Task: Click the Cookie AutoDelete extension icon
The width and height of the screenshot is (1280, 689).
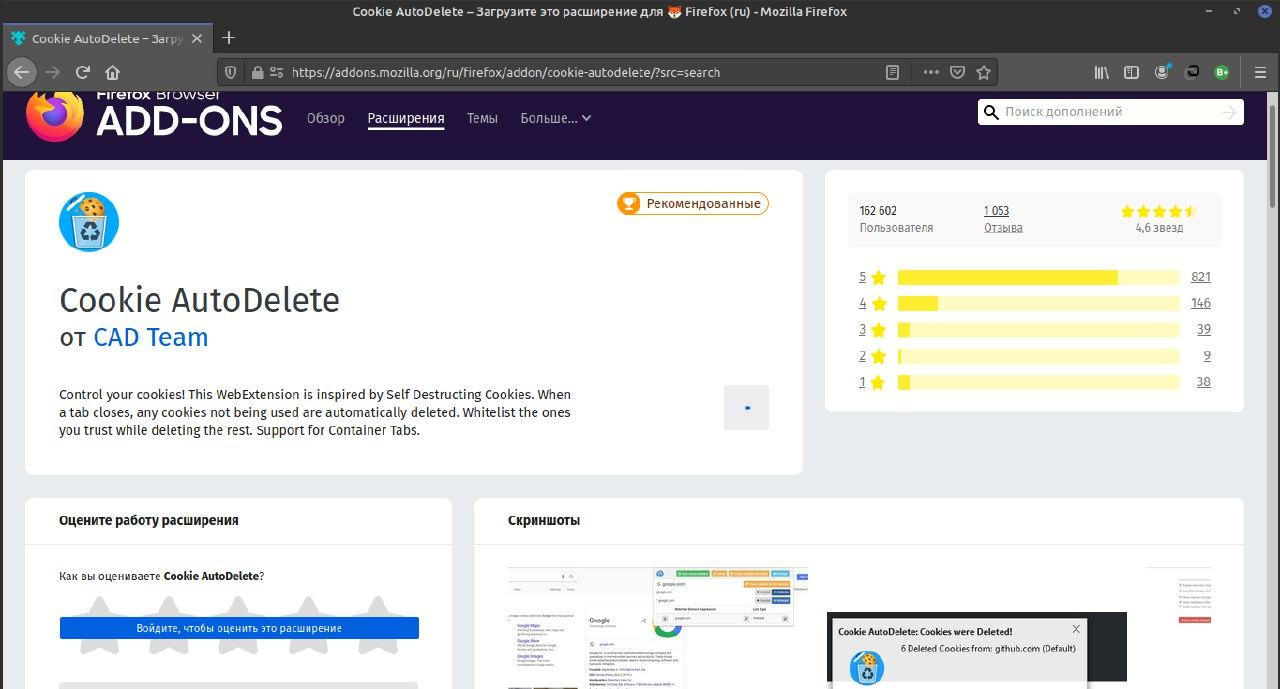Action: tap(89, 221)
